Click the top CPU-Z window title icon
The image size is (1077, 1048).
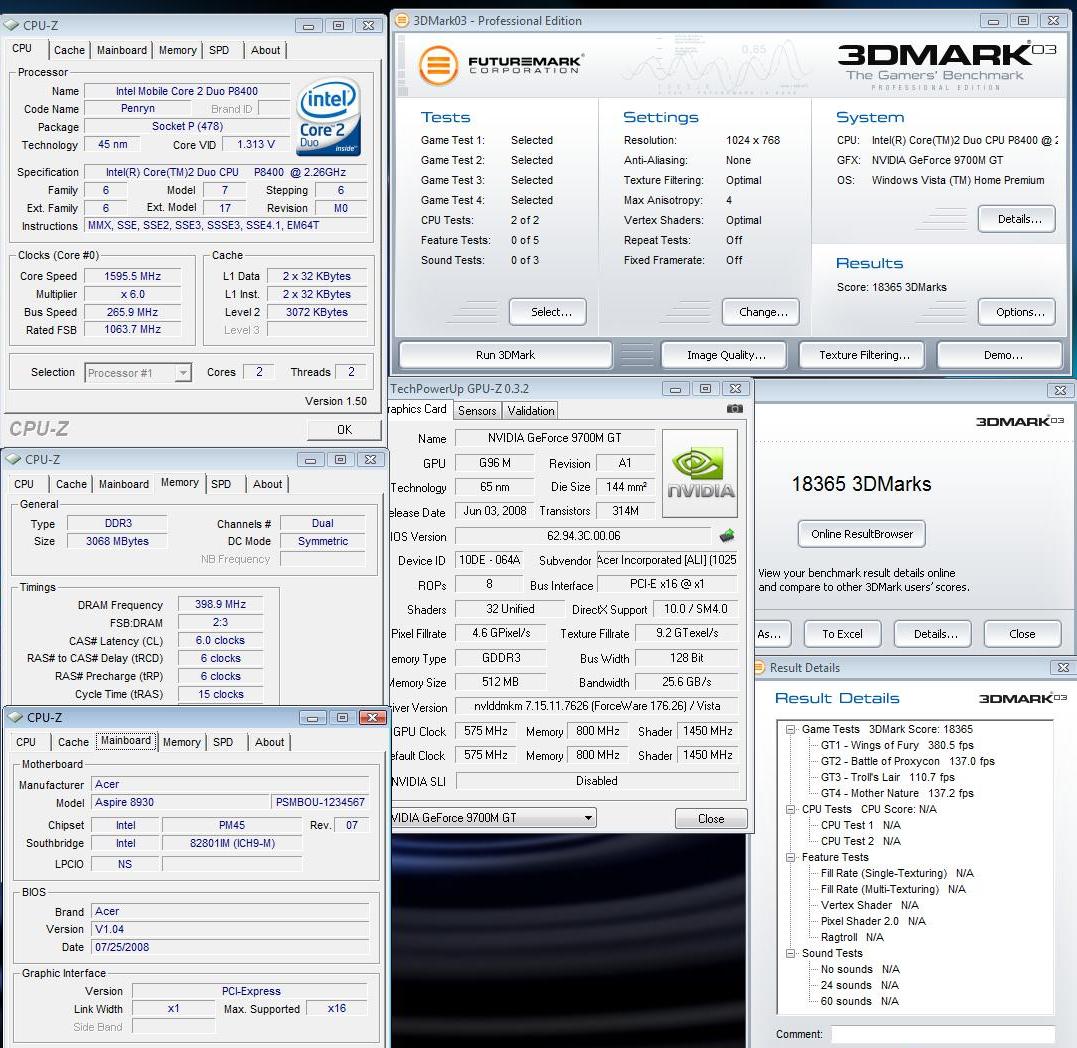[12, 25]
